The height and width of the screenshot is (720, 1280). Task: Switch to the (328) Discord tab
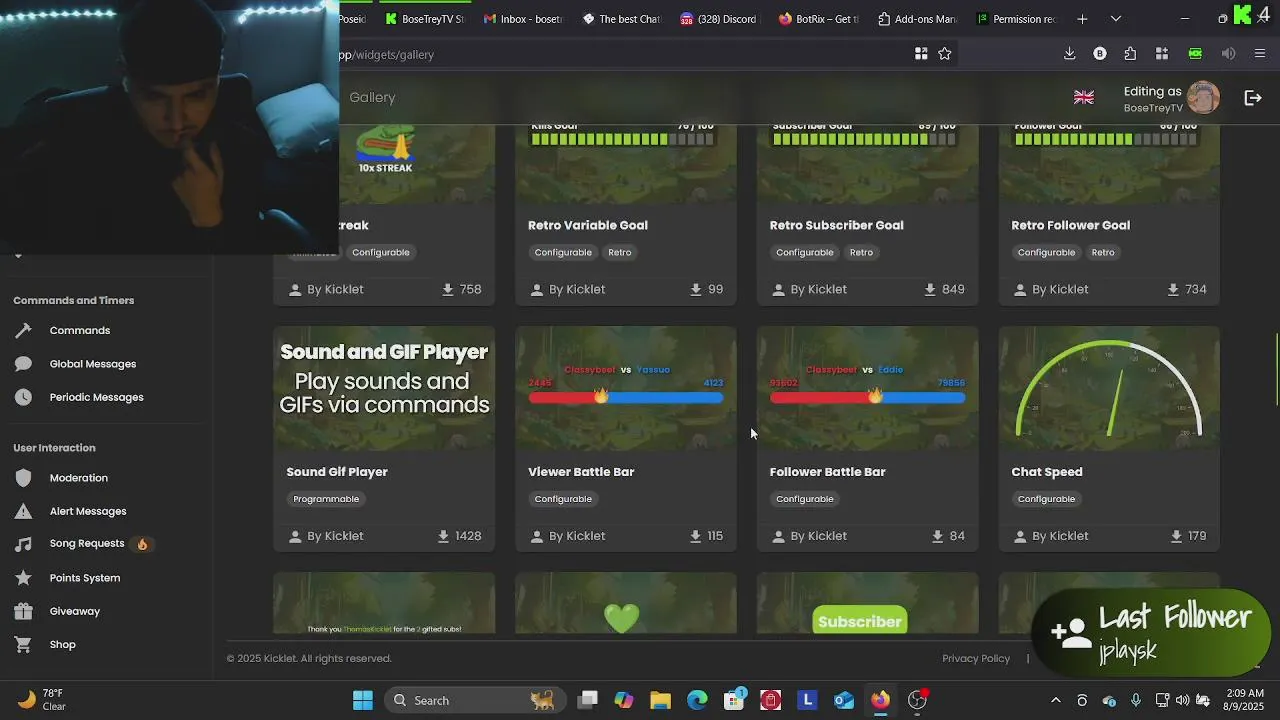coord(719,19)
